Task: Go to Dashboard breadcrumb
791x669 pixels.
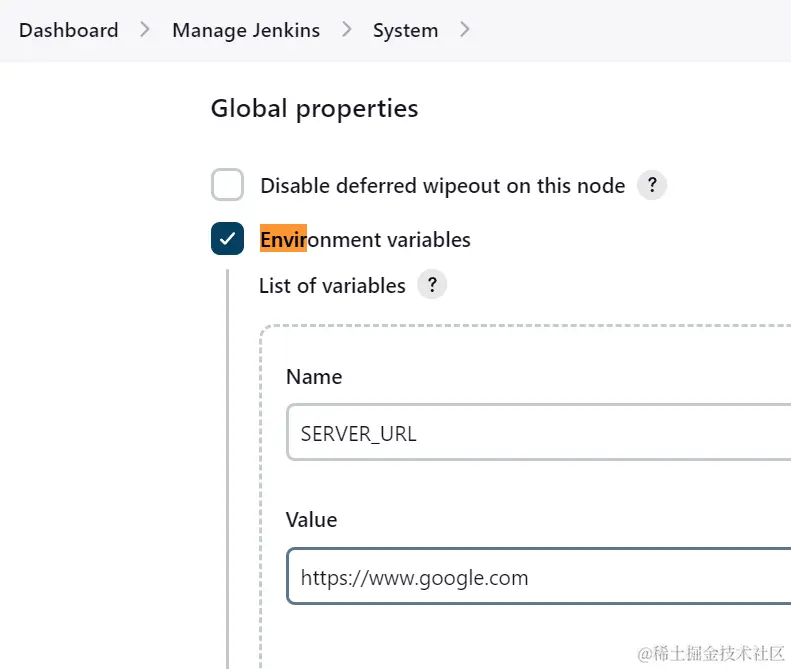Action: click(68, 30)
